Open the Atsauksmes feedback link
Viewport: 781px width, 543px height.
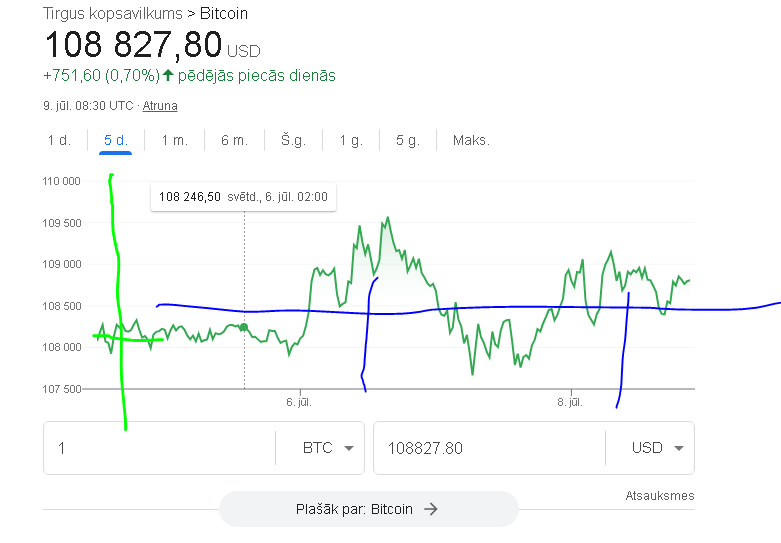[659, 496]
